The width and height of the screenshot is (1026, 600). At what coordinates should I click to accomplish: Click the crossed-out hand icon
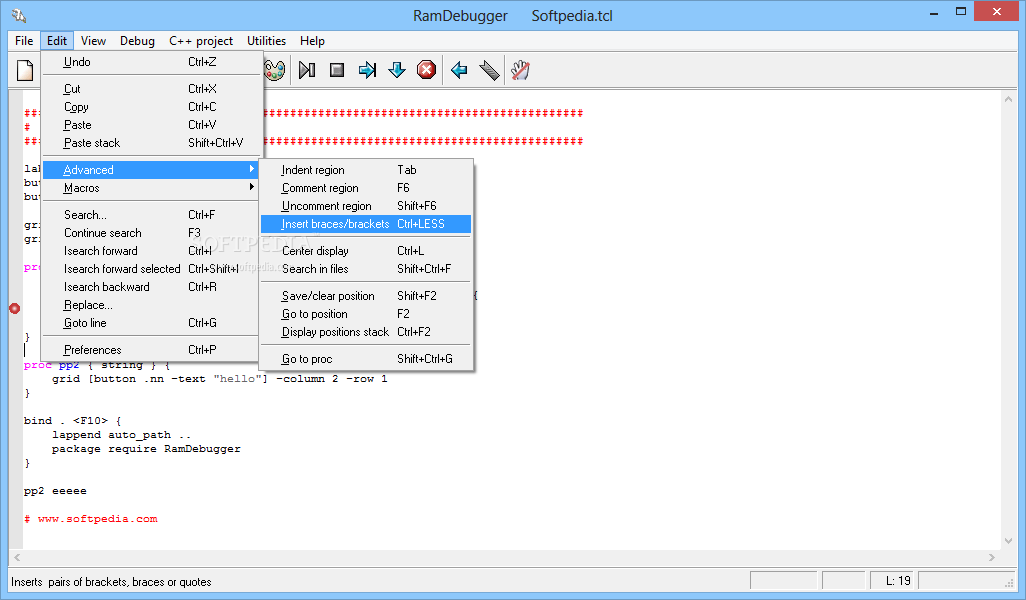click(x=520, y=70)
